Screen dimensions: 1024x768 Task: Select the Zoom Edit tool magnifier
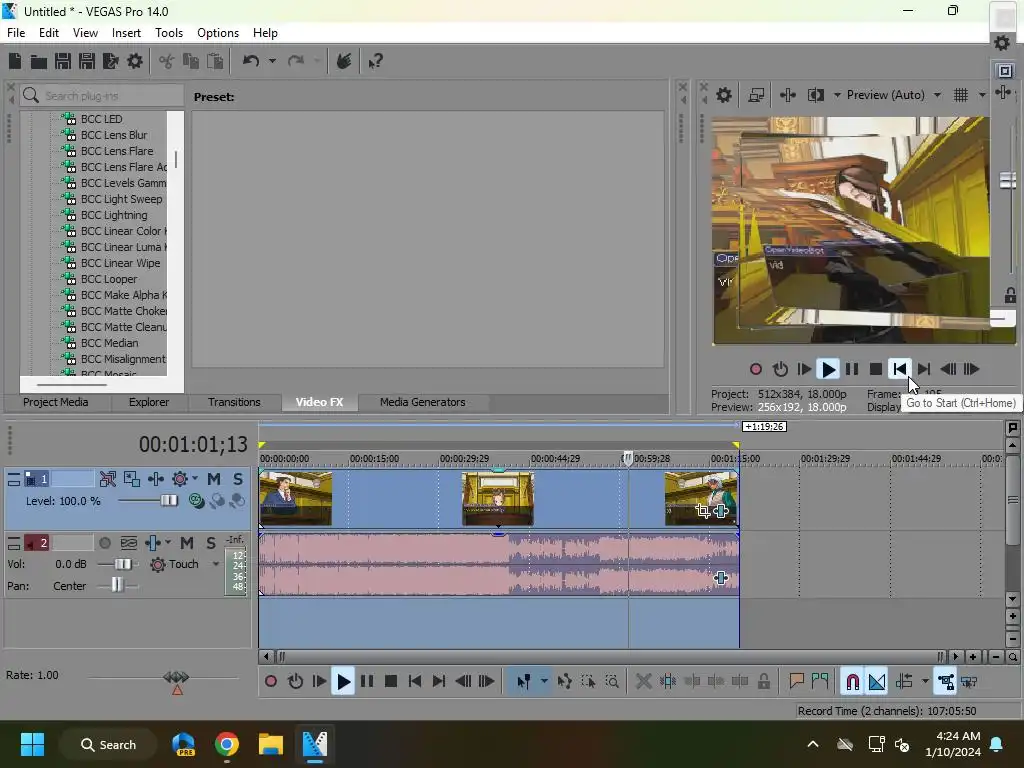coord(612,682)
